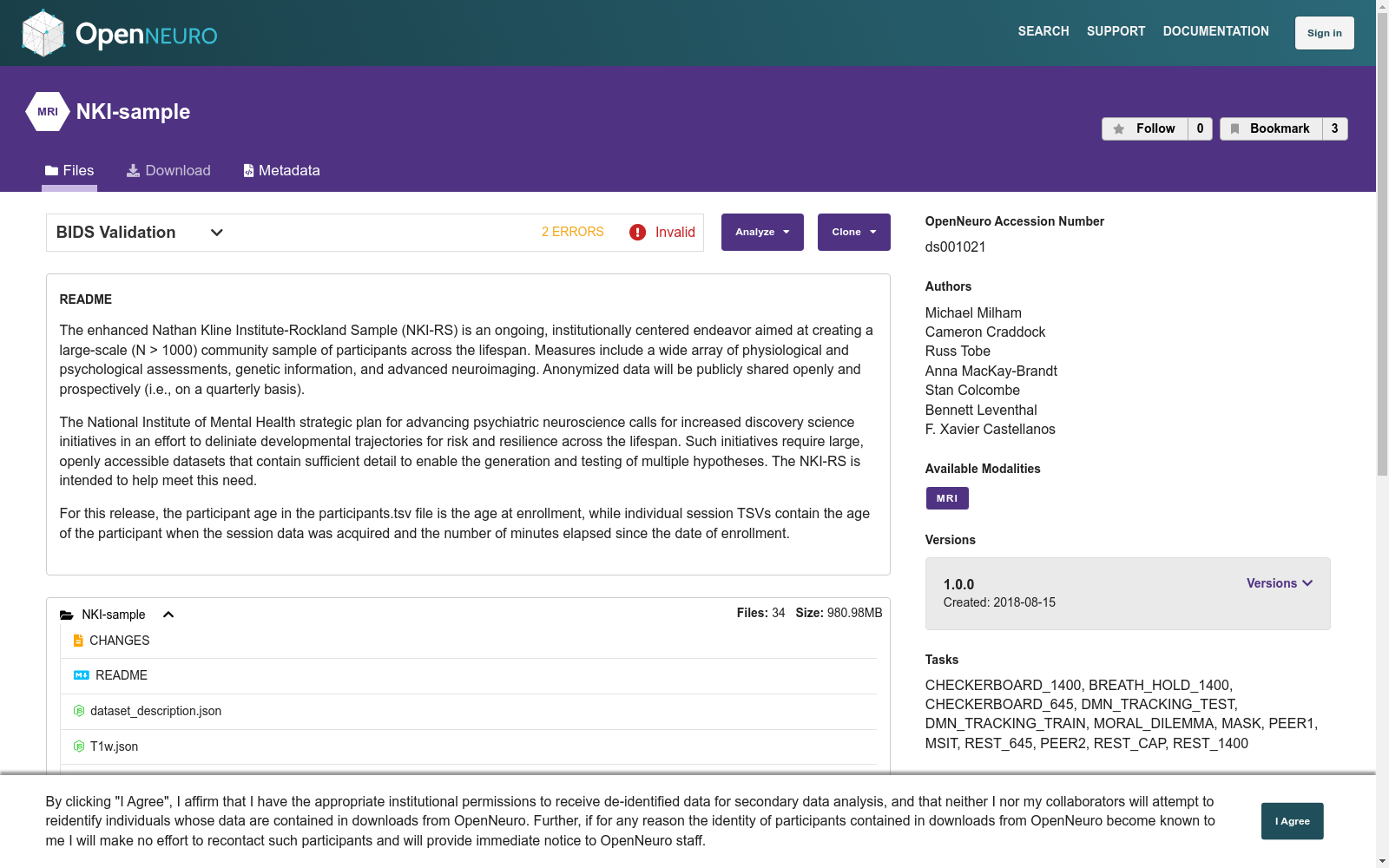
Task: Open the Analyze dropdown
Action: click(x=762, y=233)
